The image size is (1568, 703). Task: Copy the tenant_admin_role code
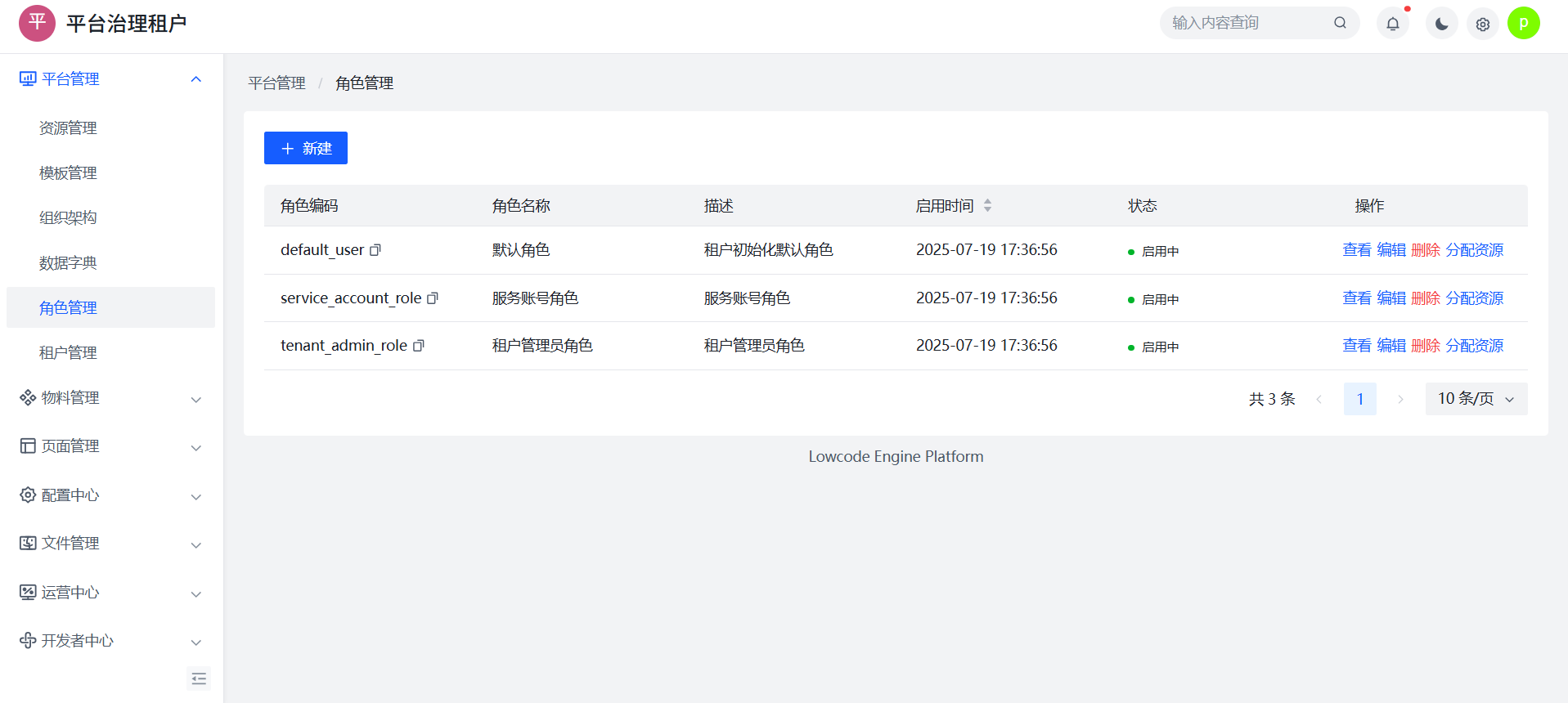419,346
